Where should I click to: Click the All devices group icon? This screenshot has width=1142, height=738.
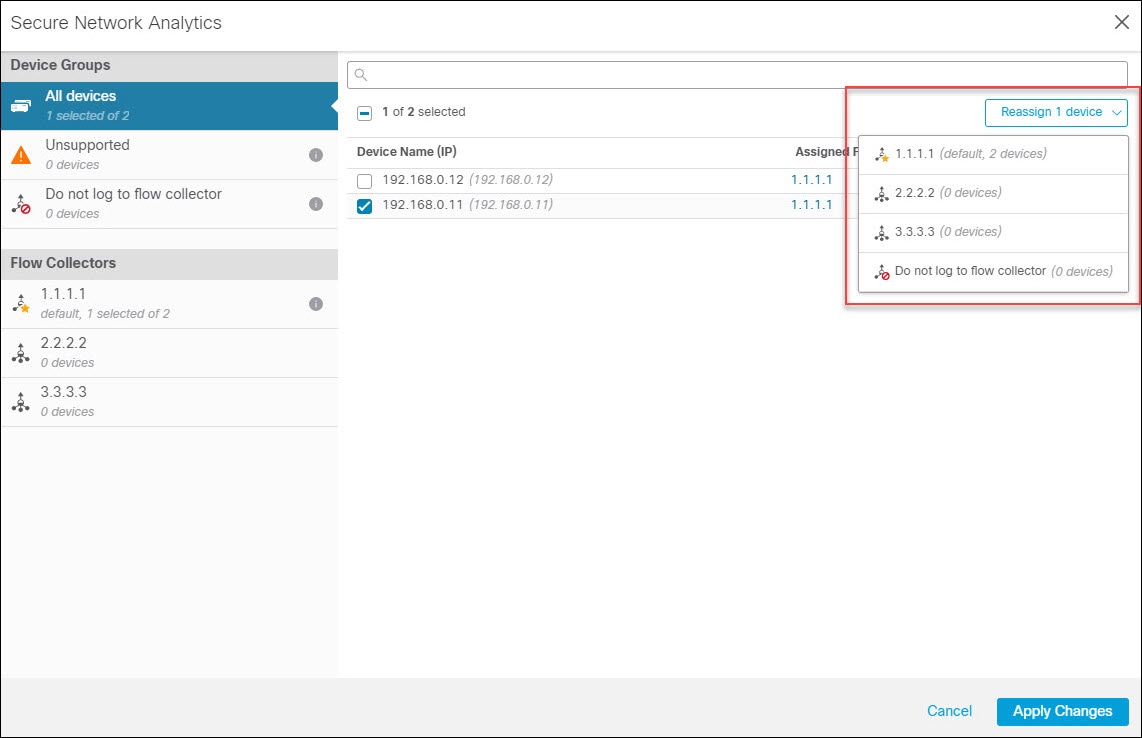click(21, 106)
